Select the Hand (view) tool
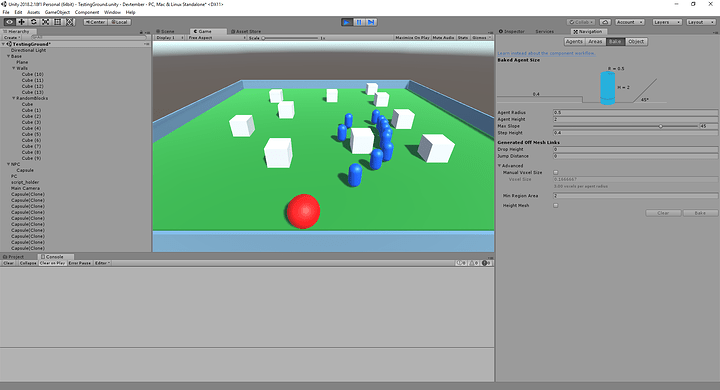This screenshot has height=390, width=720. click(x=9, y=22)
